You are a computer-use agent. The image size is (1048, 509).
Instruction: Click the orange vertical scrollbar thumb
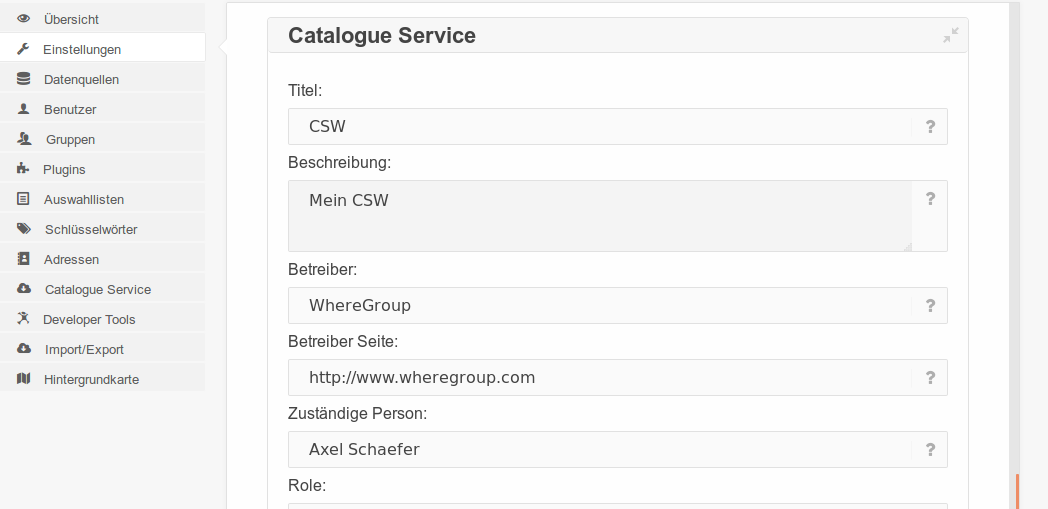[1017, 492]
